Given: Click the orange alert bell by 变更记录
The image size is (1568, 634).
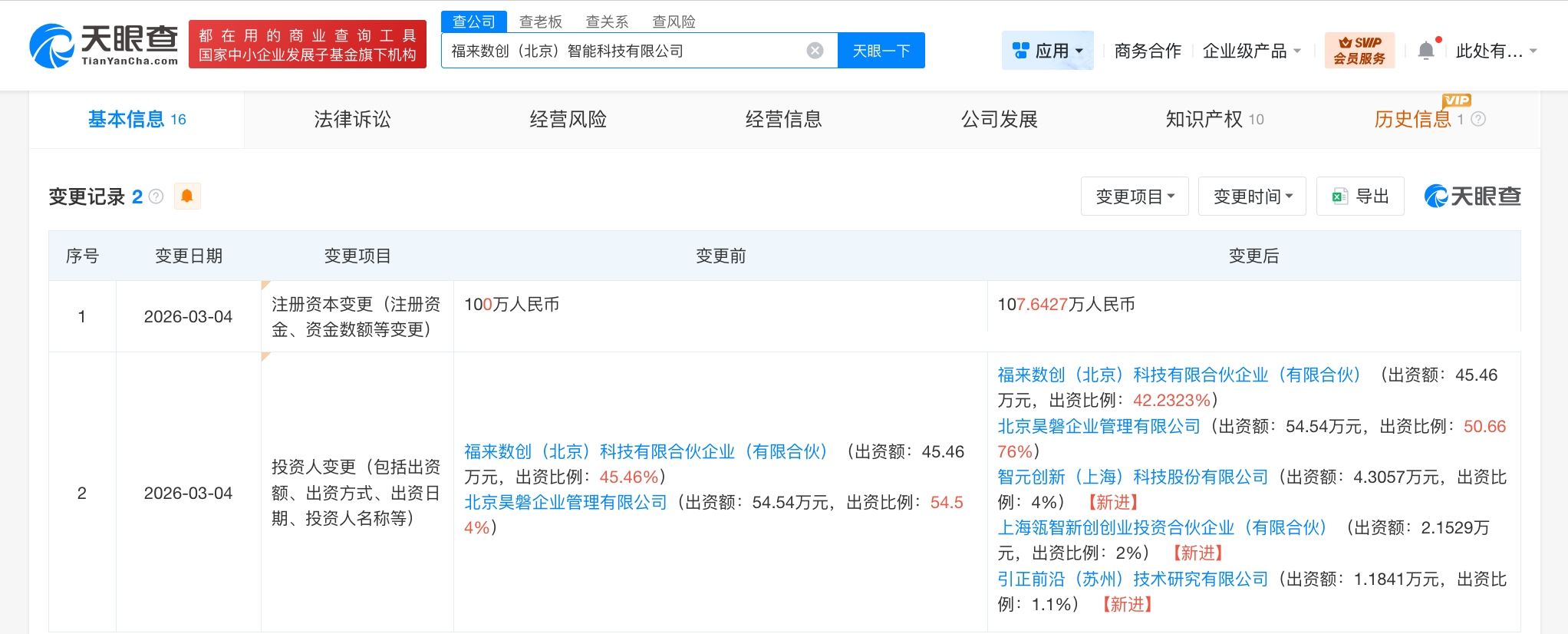Looking at the screenshot, I should (x=186, y=196).
